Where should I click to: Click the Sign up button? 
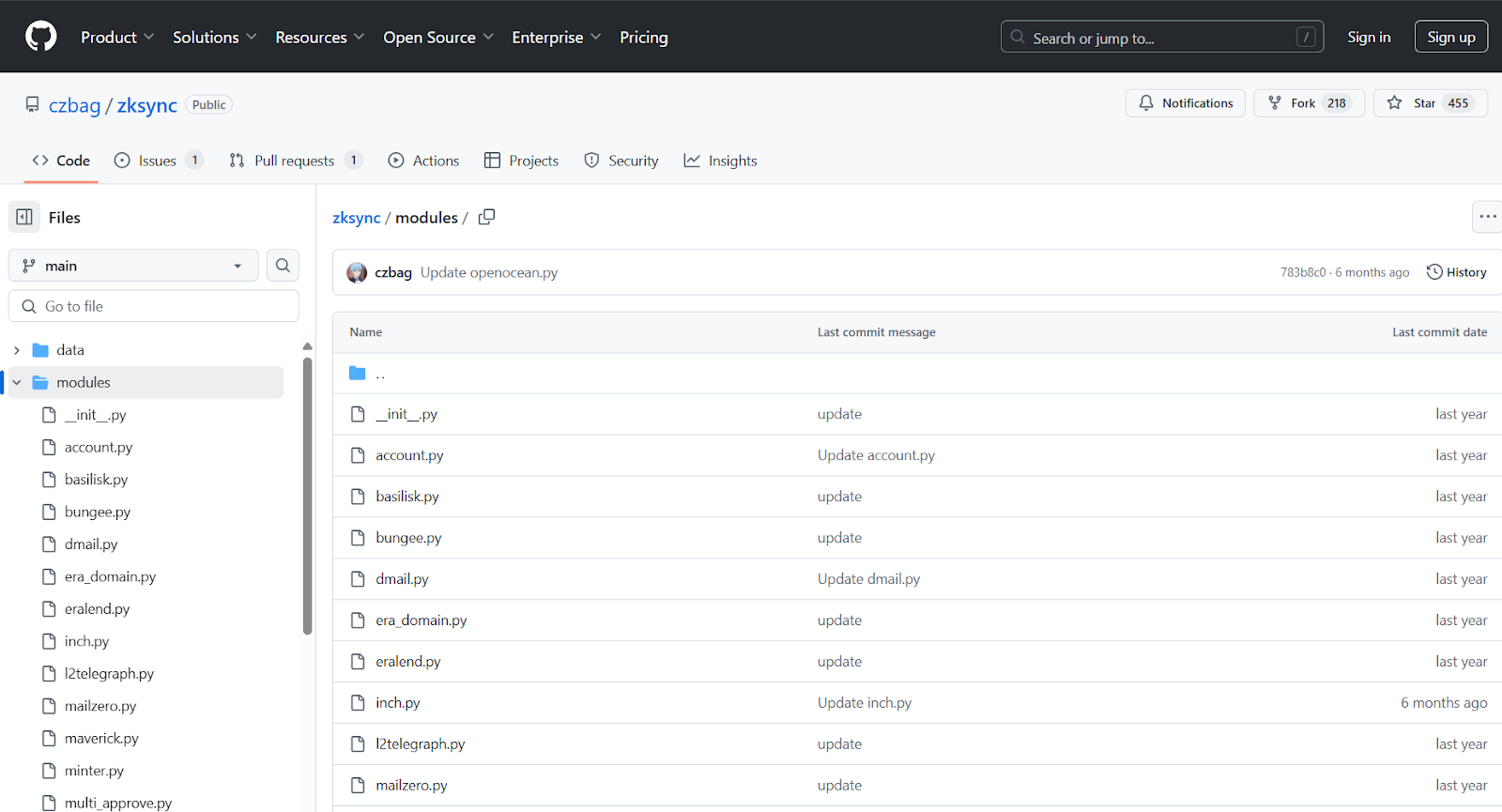pos(1450,37)
